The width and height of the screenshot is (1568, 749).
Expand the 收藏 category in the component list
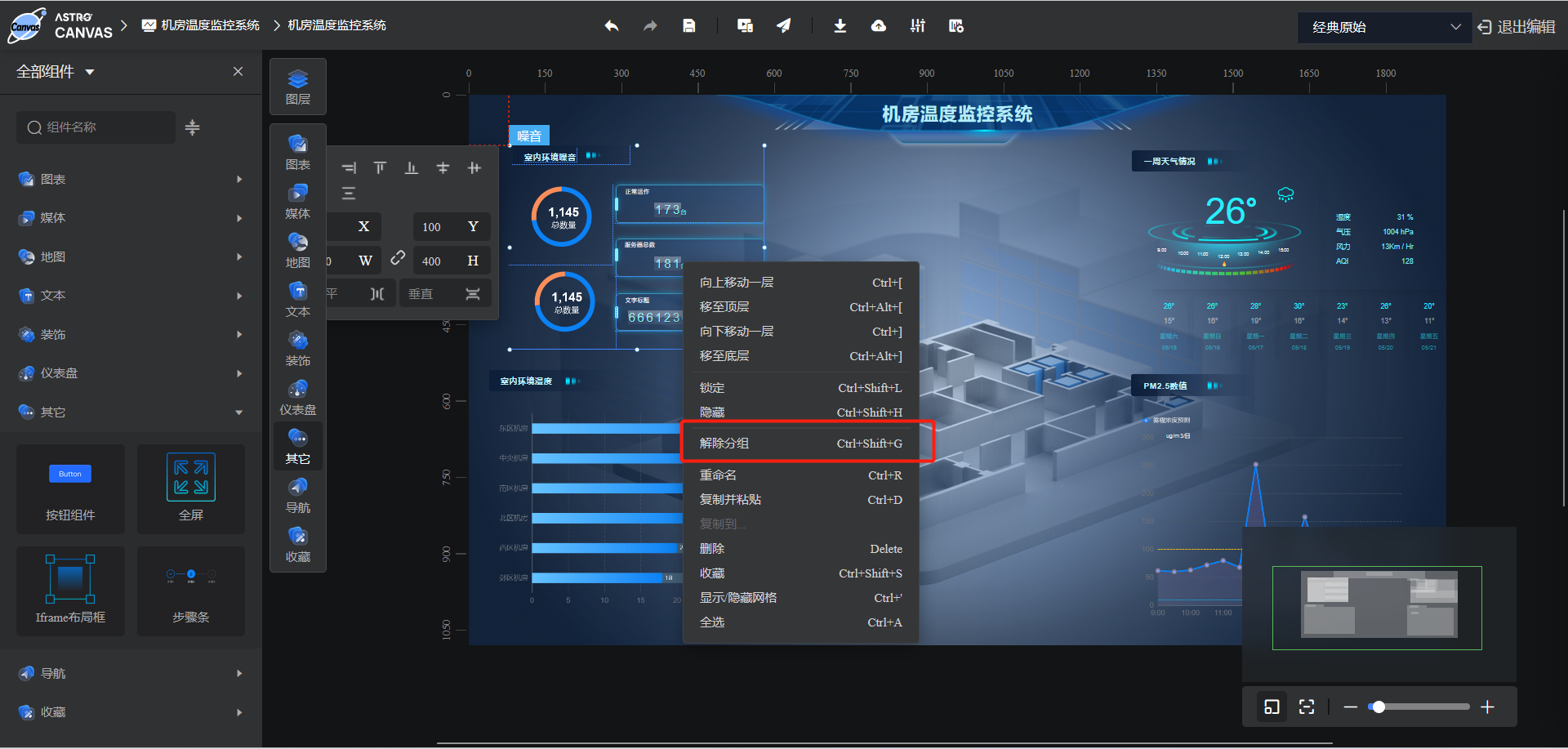click(131, 712)
